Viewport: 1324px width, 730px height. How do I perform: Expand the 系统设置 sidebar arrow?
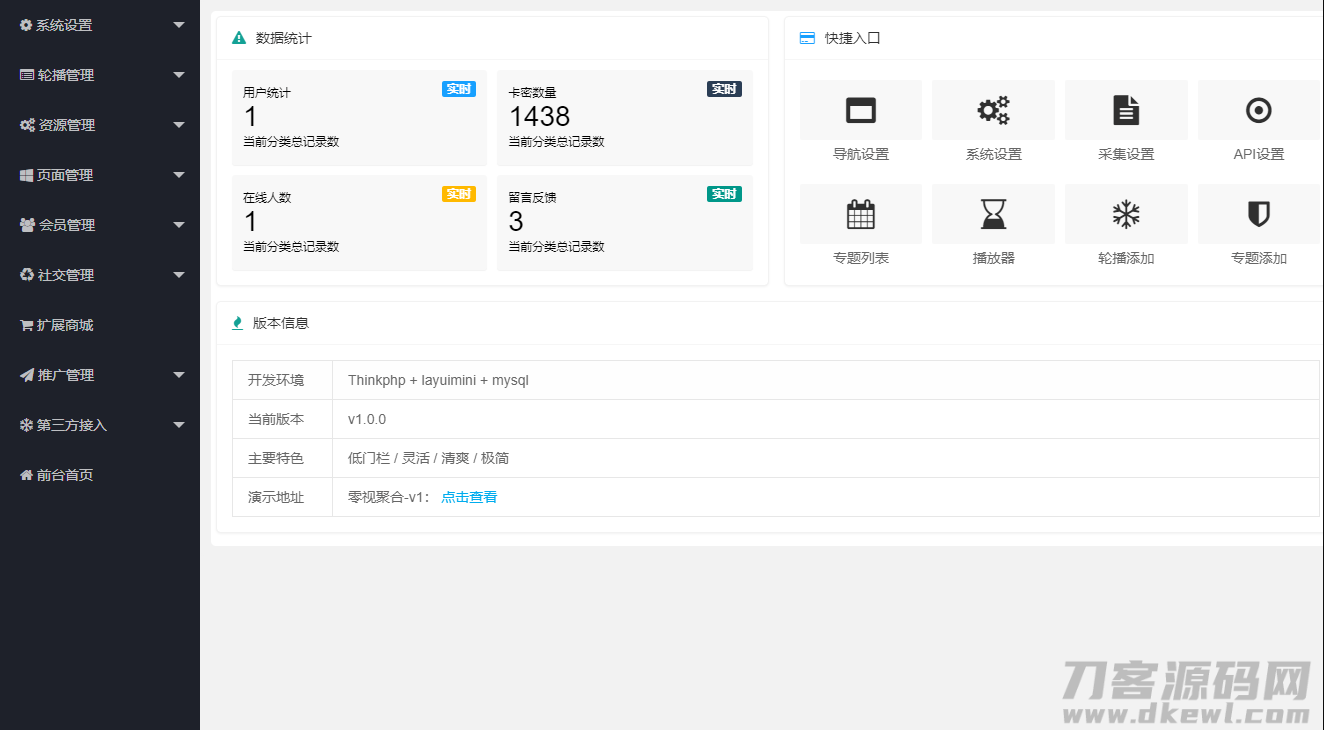pyautogui.click(x=179, y=25)
